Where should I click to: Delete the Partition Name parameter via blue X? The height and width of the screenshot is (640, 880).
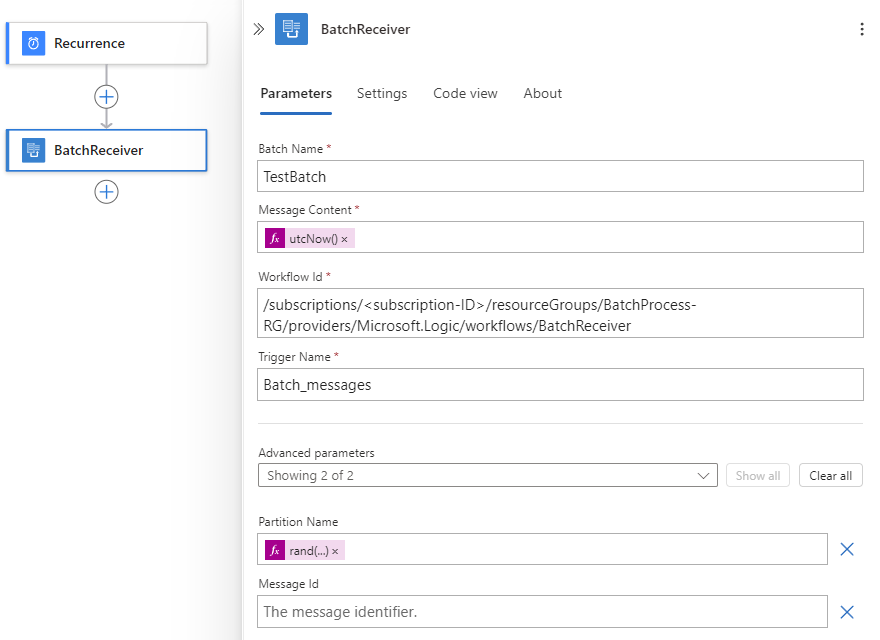point(846,549)
